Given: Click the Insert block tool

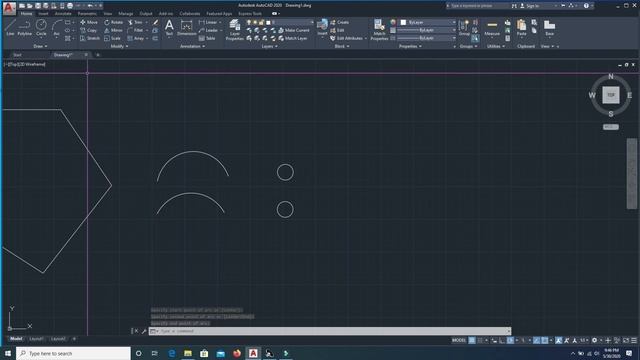Looking at the screenshot, I should pos(322,28).
